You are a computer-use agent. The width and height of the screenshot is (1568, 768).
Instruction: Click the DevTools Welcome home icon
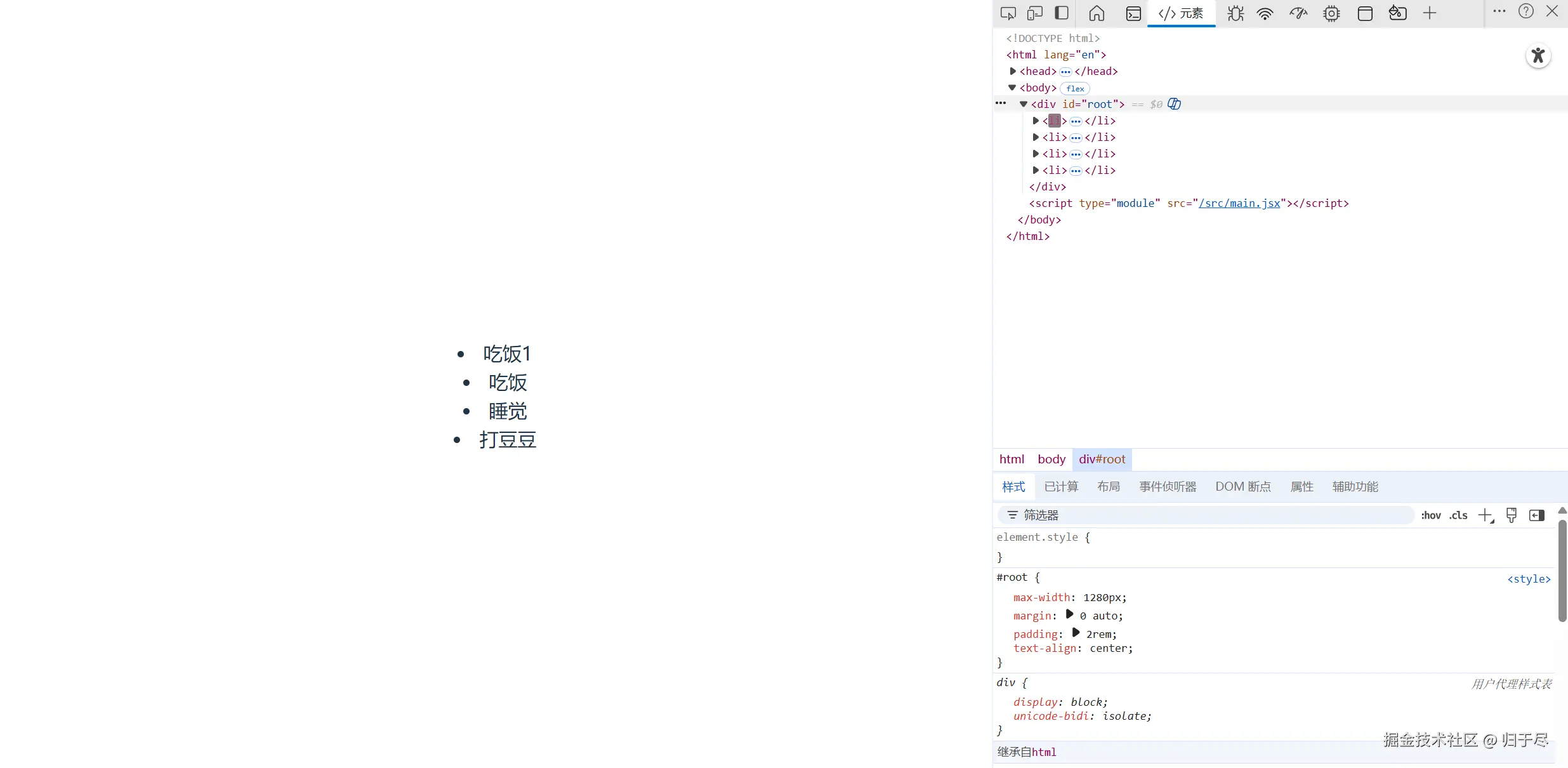(1097, 13)
